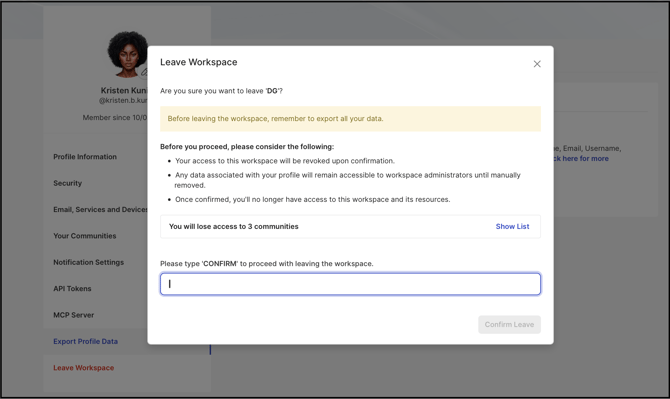Click the Confirm Leave button
This screenshot has height=399, width=670.
pyautogui.click(x=509, y=325)
